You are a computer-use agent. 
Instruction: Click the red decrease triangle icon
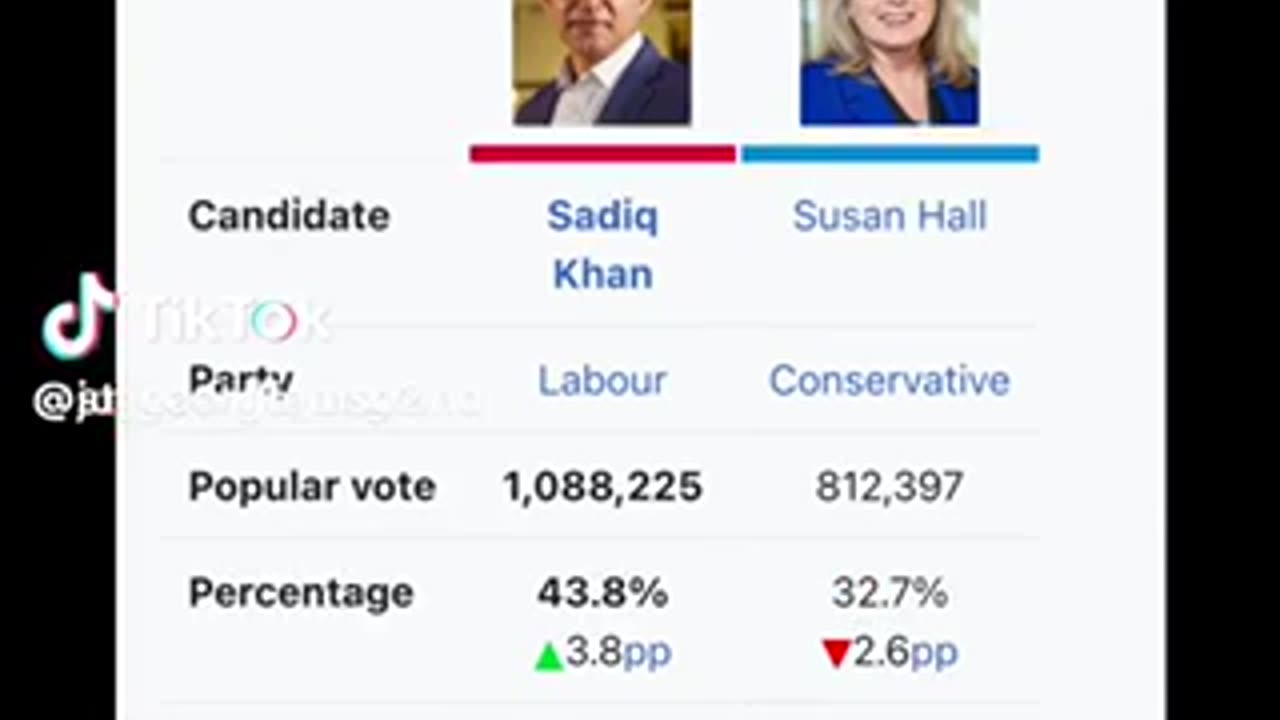click(836, 655)
